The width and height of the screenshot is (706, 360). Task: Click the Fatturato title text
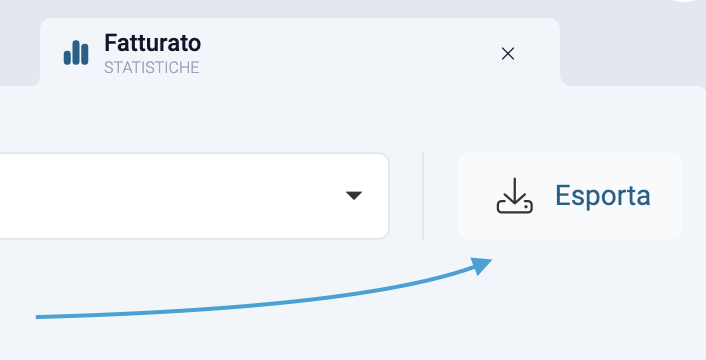[153, 43]
